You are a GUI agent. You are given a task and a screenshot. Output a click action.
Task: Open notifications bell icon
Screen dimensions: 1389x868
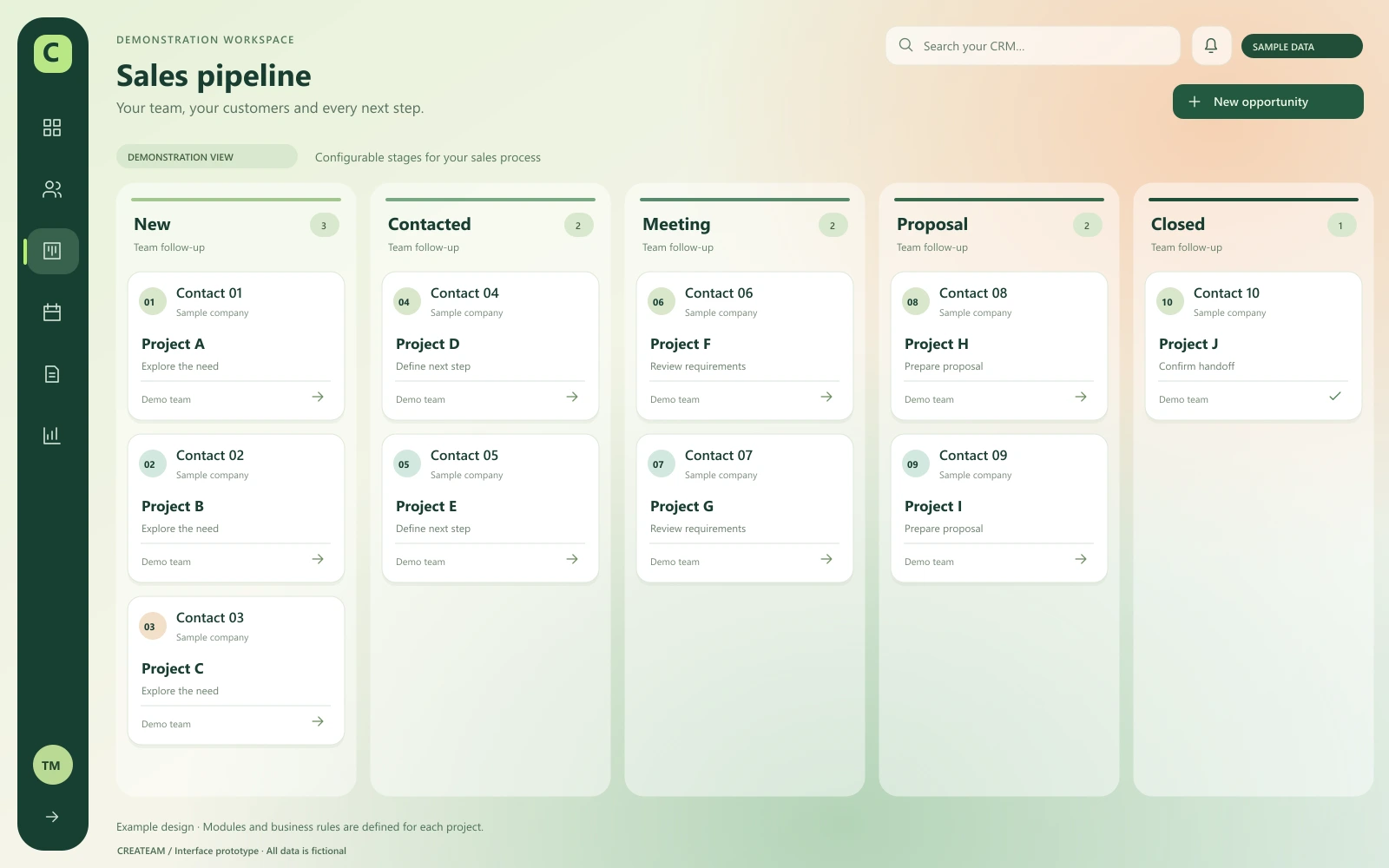click(x=1211, y=45)
